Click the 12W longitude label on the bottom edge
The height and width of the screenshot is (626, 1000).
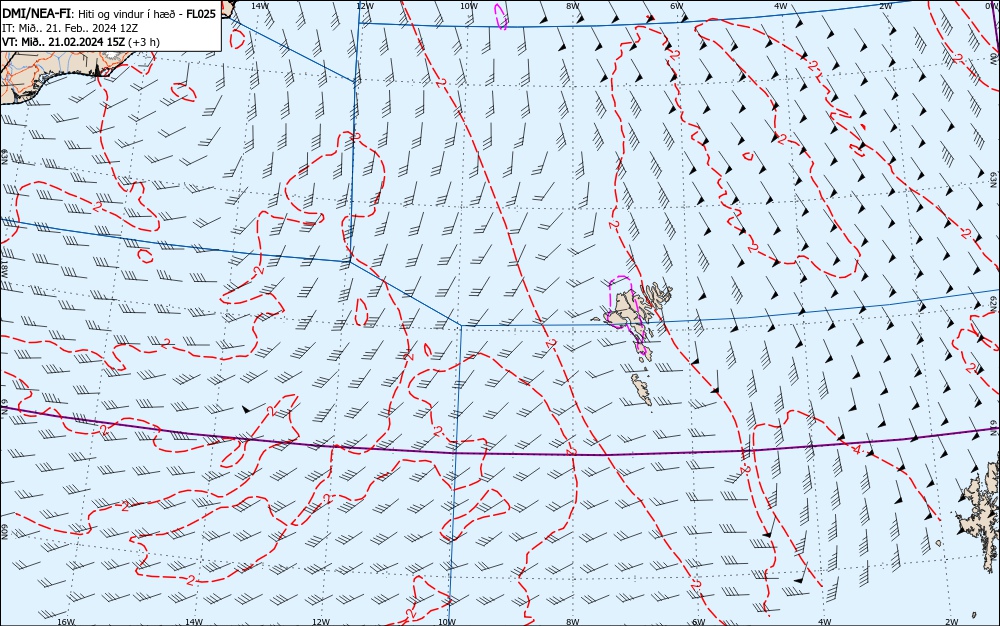point(321,622)
